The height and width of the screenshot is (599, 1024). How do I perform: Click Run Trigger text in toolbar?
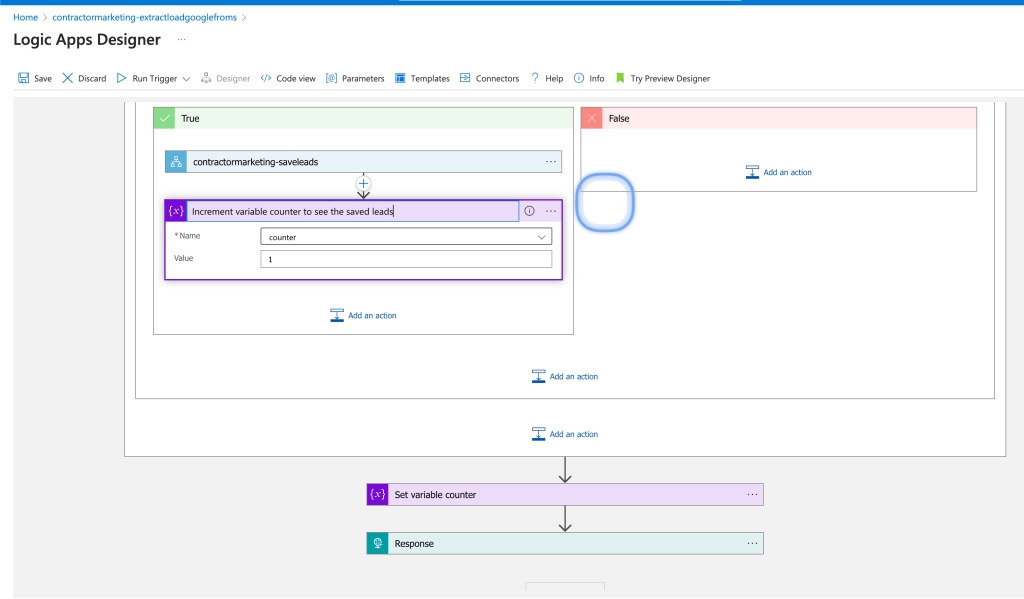point(155,78)
